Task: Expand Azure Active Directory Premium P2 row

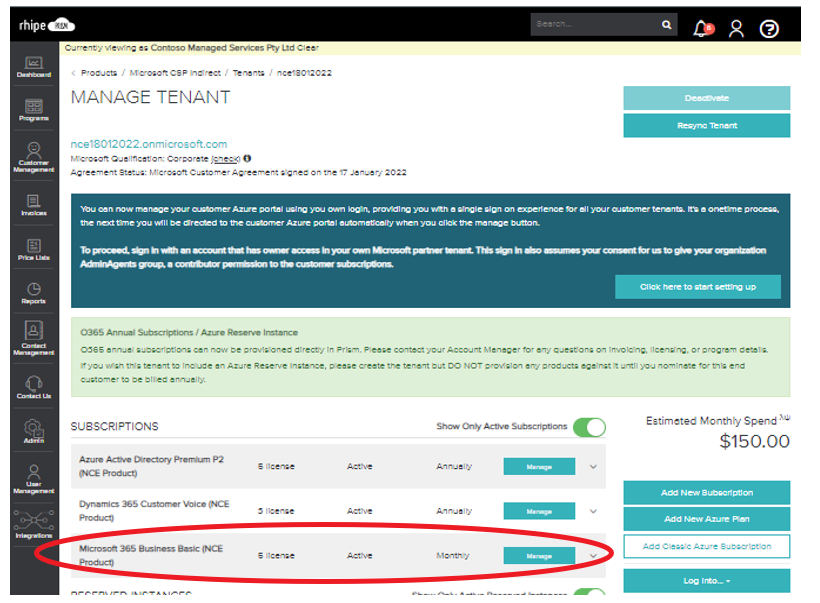Action: tap(593, 467)
